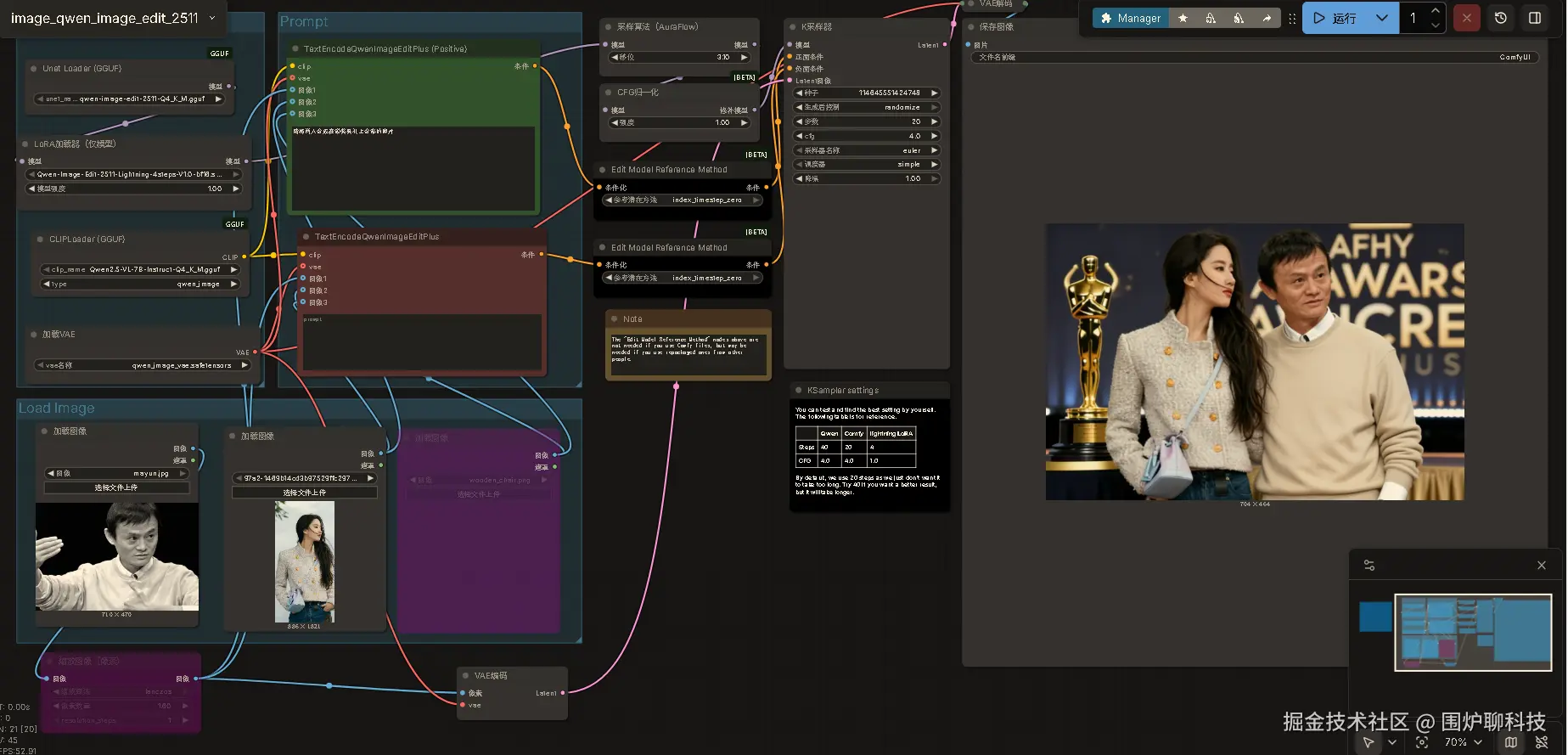Click the clip_name field in CLIPLoader
1568x755 pixels.
point(140,269)
